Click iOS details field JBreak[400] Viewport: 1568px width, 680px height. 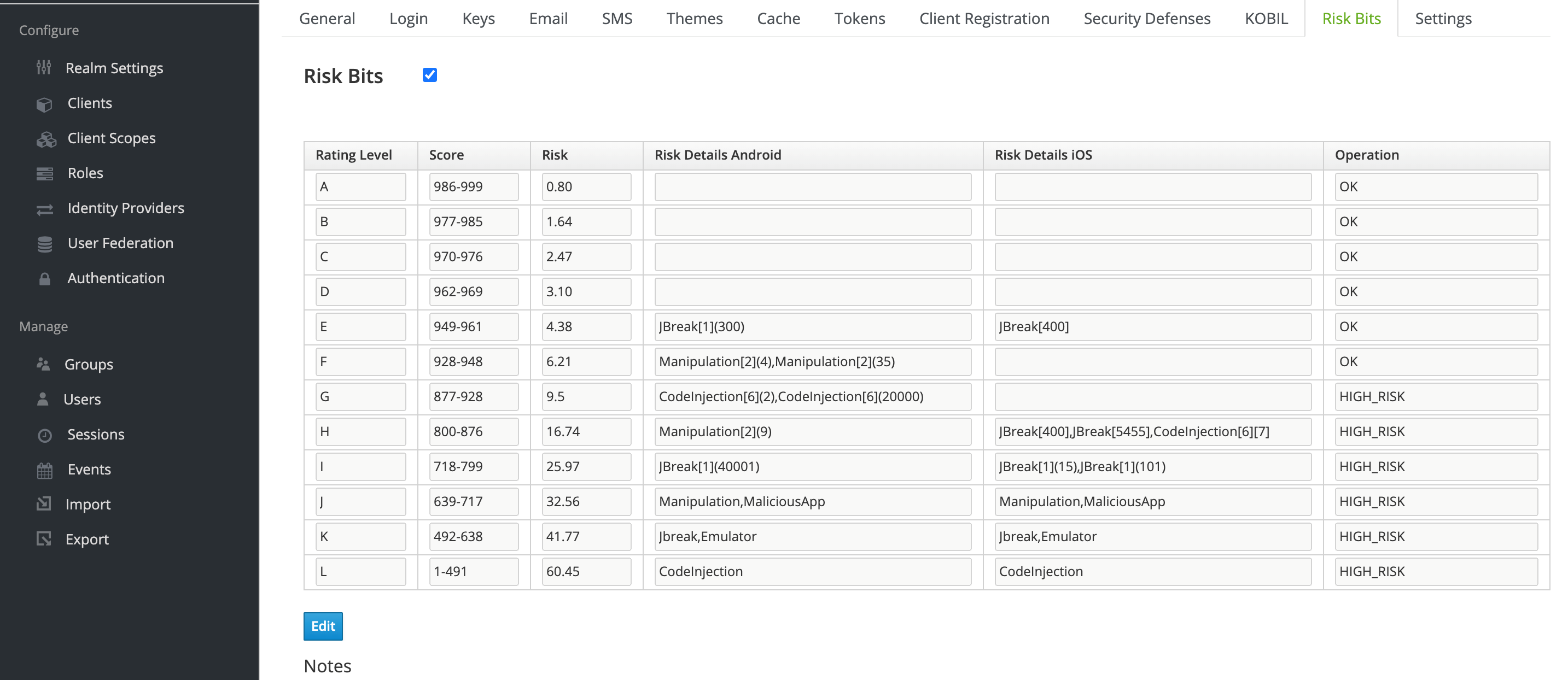[x=1153, y=327]
